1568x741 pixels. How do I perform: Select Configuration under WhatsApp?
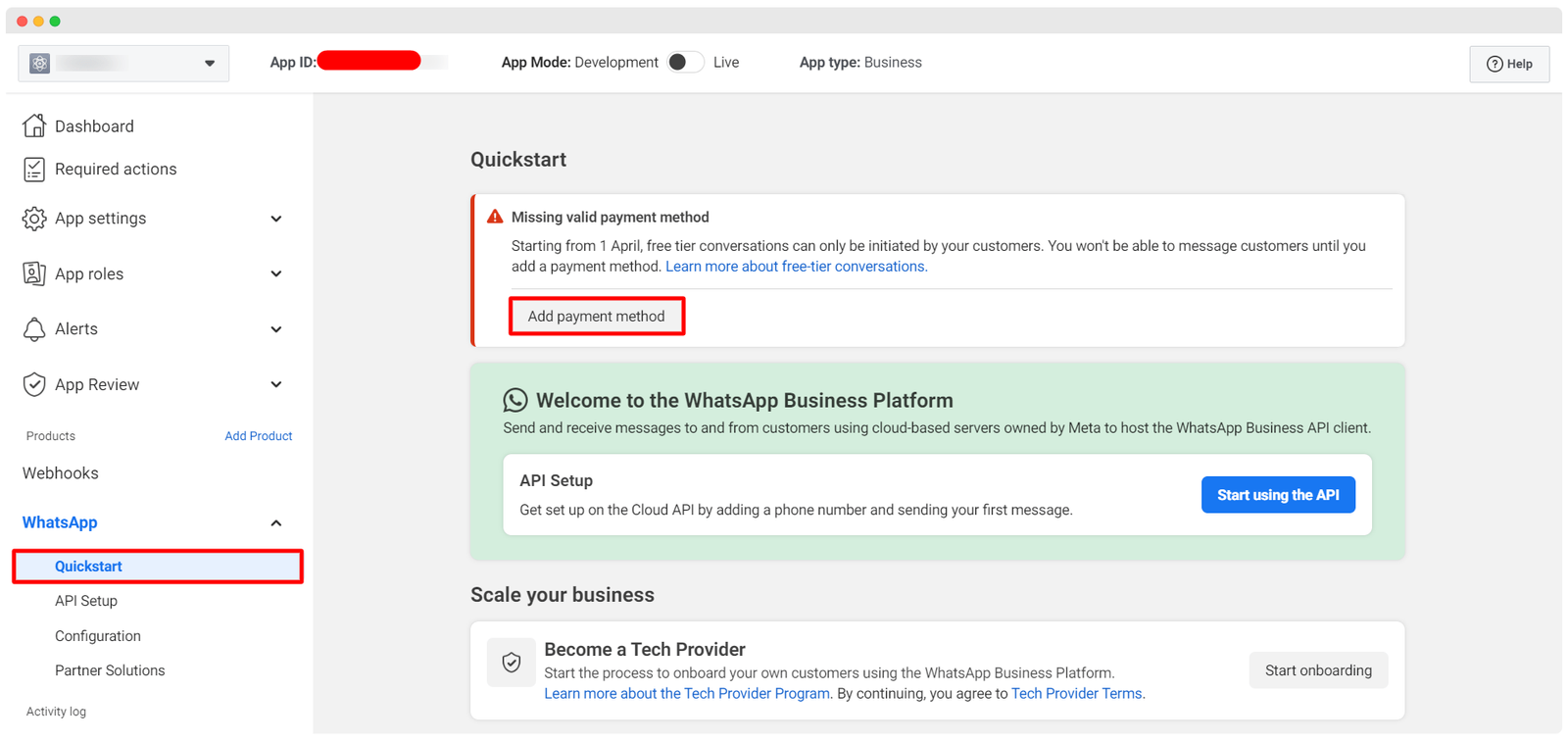tap(98, 636)
